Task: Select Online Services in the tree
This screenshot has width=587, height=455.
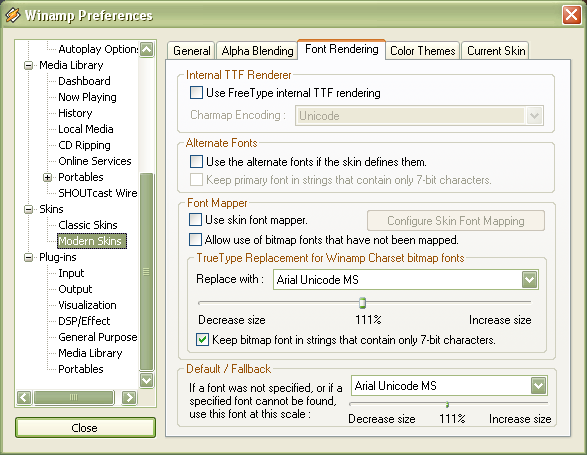Action: click(95, 161)
